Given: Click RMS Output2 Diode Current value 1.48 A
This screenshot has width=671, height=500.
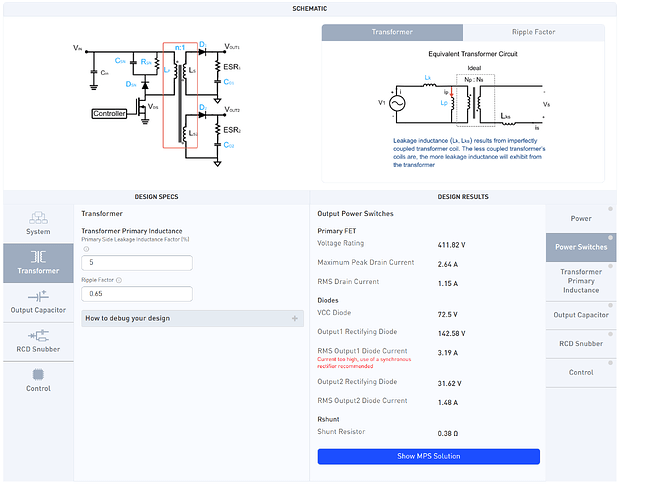Looking at the screenshot, I should pyautogui.click(x=448, y=403).
